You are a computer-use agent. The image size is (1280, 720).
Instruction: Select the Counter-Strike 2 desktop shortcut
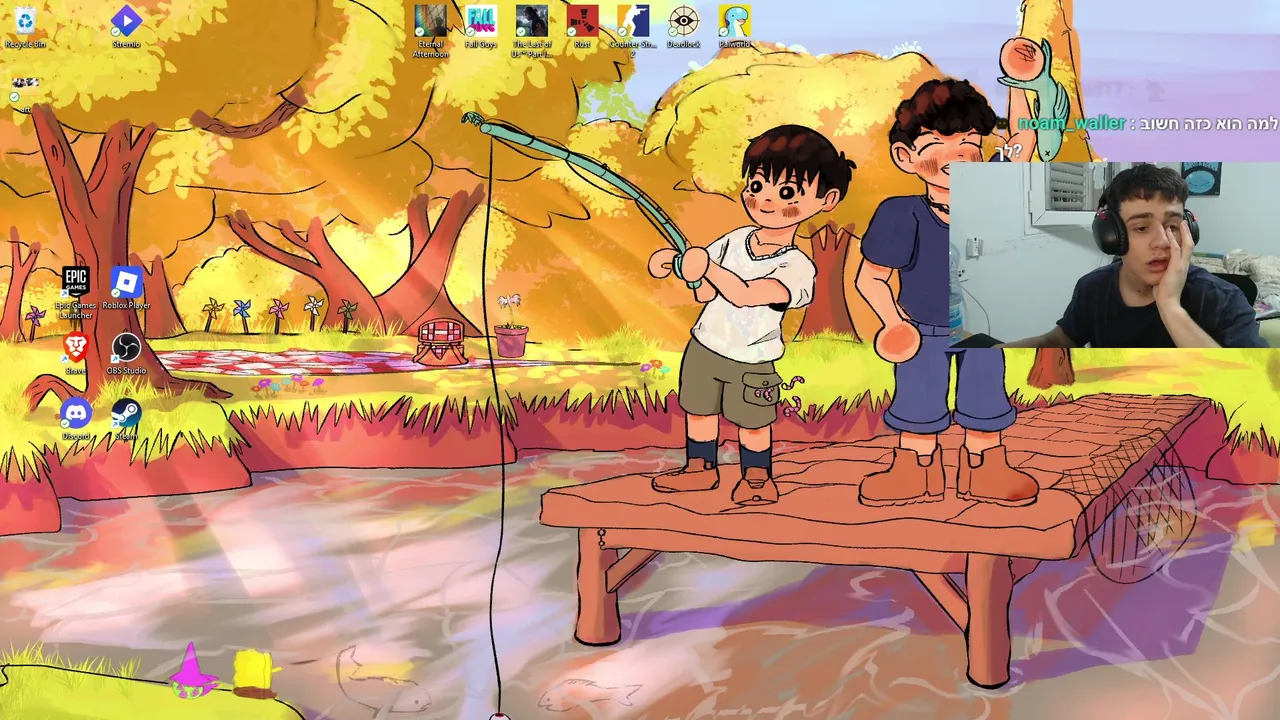(633, 30)
